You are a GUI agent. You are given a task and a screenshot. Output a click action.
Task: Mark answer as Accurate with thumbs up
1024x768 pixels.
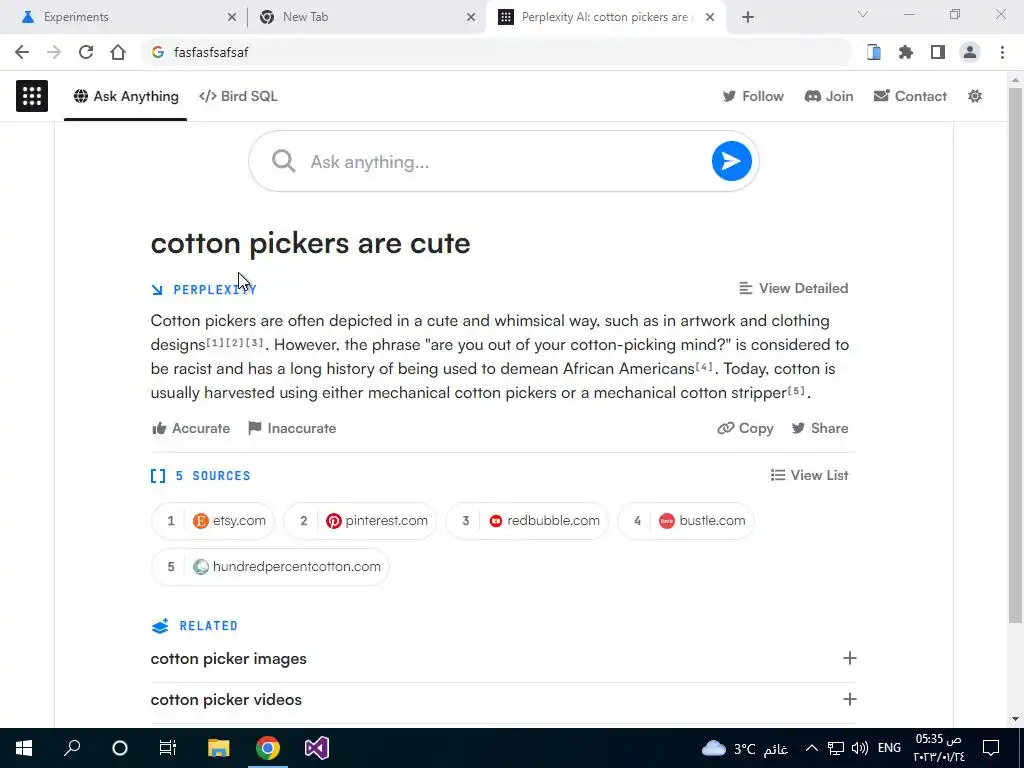click(x=191, y=428)
